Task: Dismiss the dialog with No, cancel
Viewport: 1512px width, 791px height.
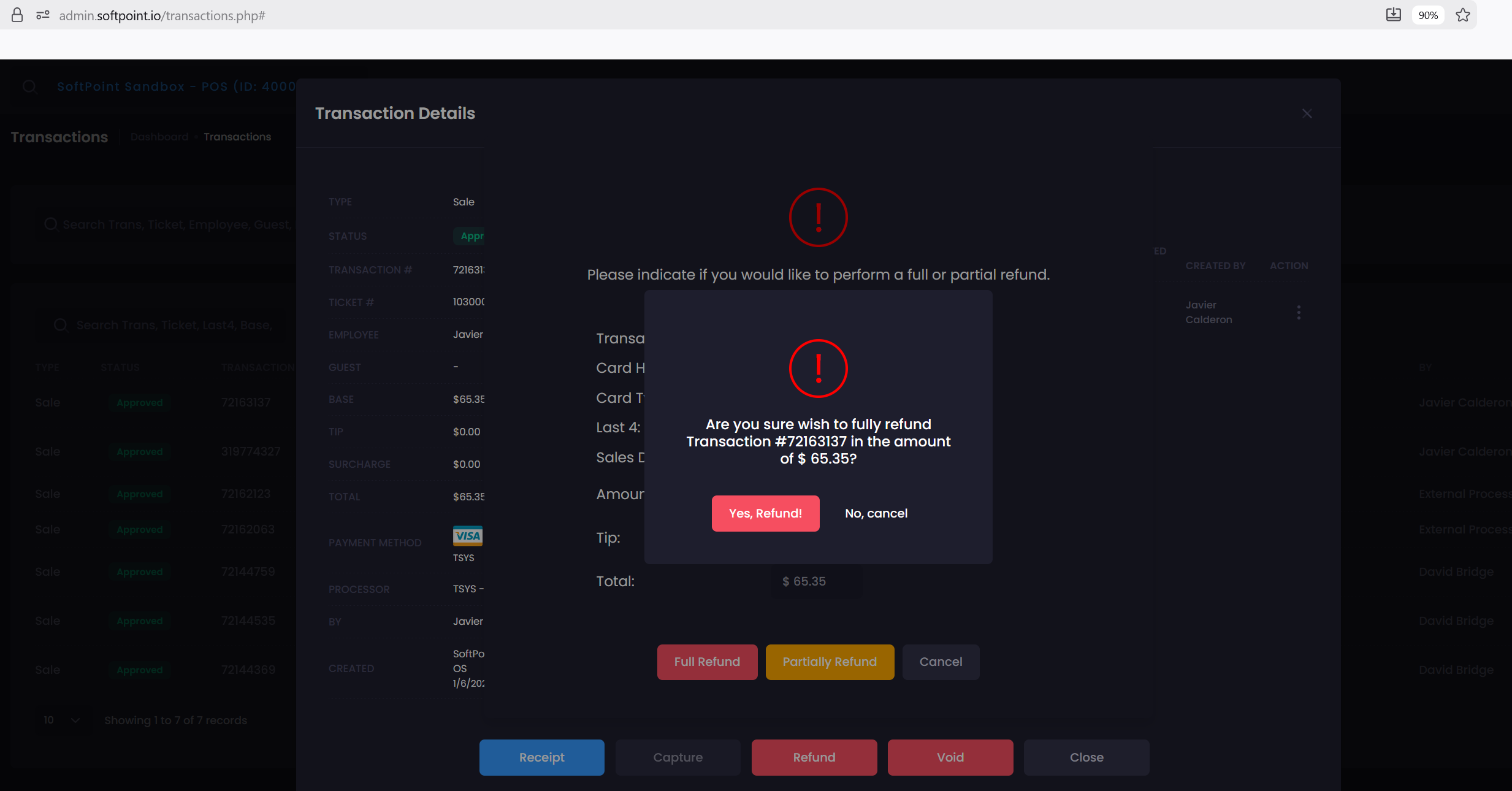Action: pos(876,513)
